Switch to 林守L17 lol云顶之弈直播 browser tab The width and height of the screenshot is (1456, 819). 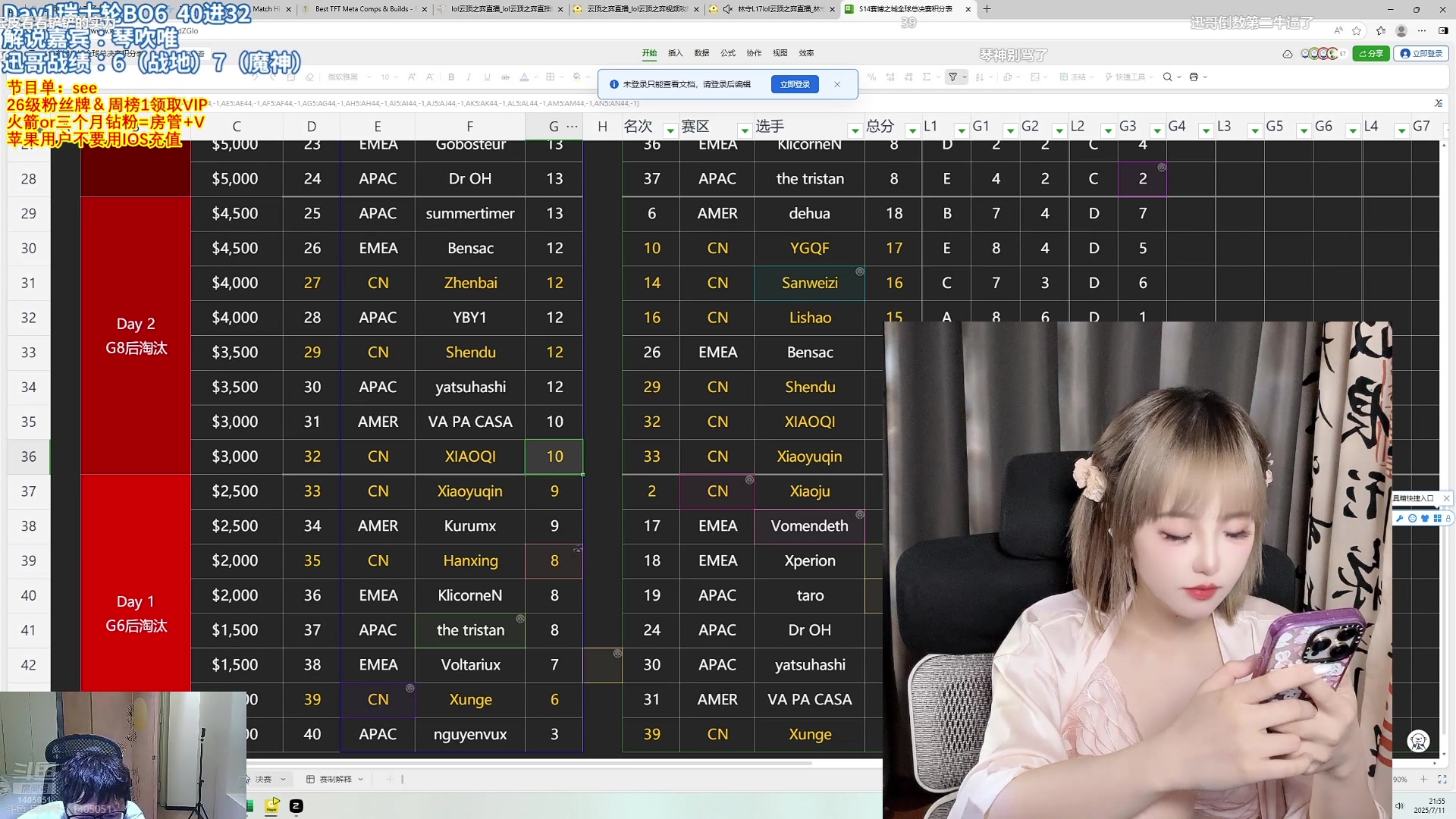tap(772, 9)
